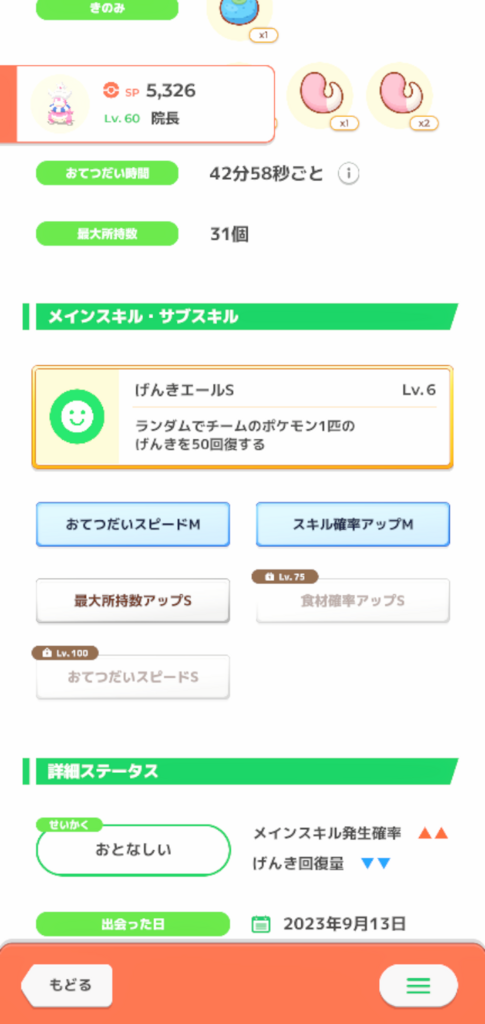Open the hamburger menu button
The height and width of the screenshot is (1024, 485).
[418, 985]
